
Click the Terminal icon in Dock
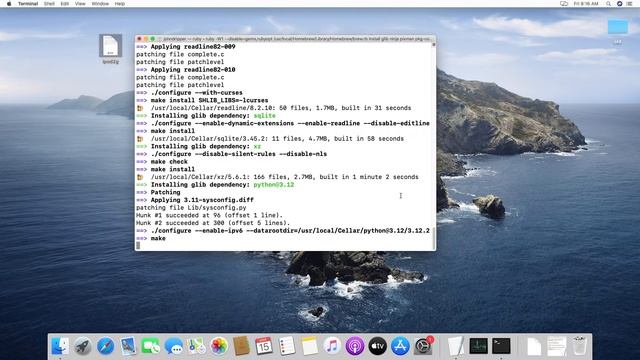click(501, 346)
